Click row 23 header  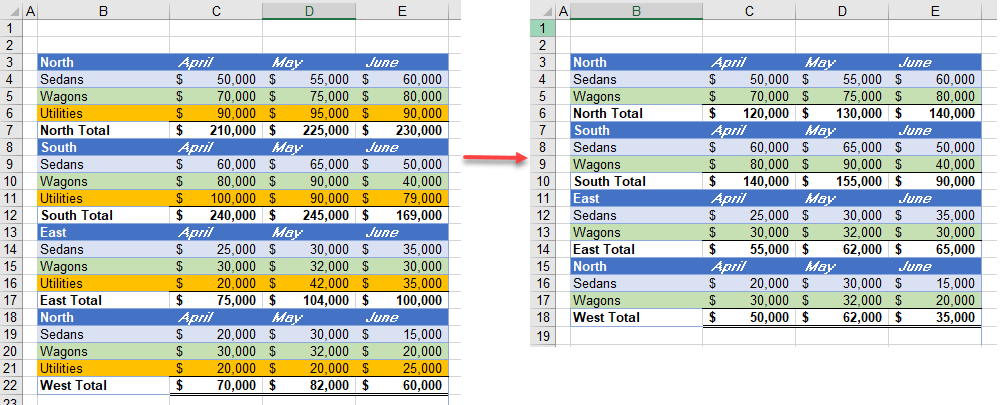pyautogui.click(x=10, y=399)
